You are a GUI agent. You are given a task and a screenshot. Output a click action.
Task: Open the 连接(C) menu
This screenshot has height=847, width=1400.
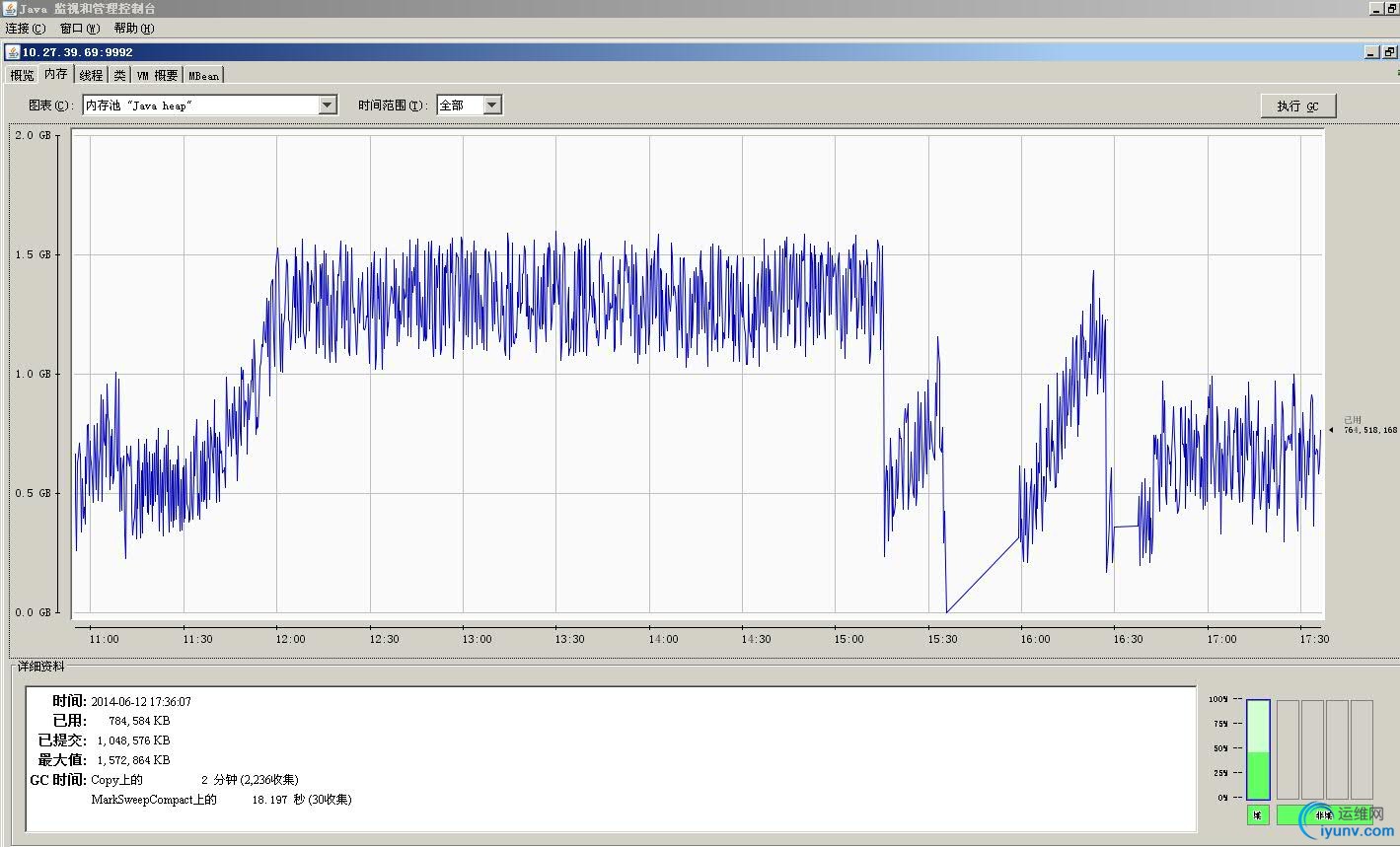pos(26,29)
